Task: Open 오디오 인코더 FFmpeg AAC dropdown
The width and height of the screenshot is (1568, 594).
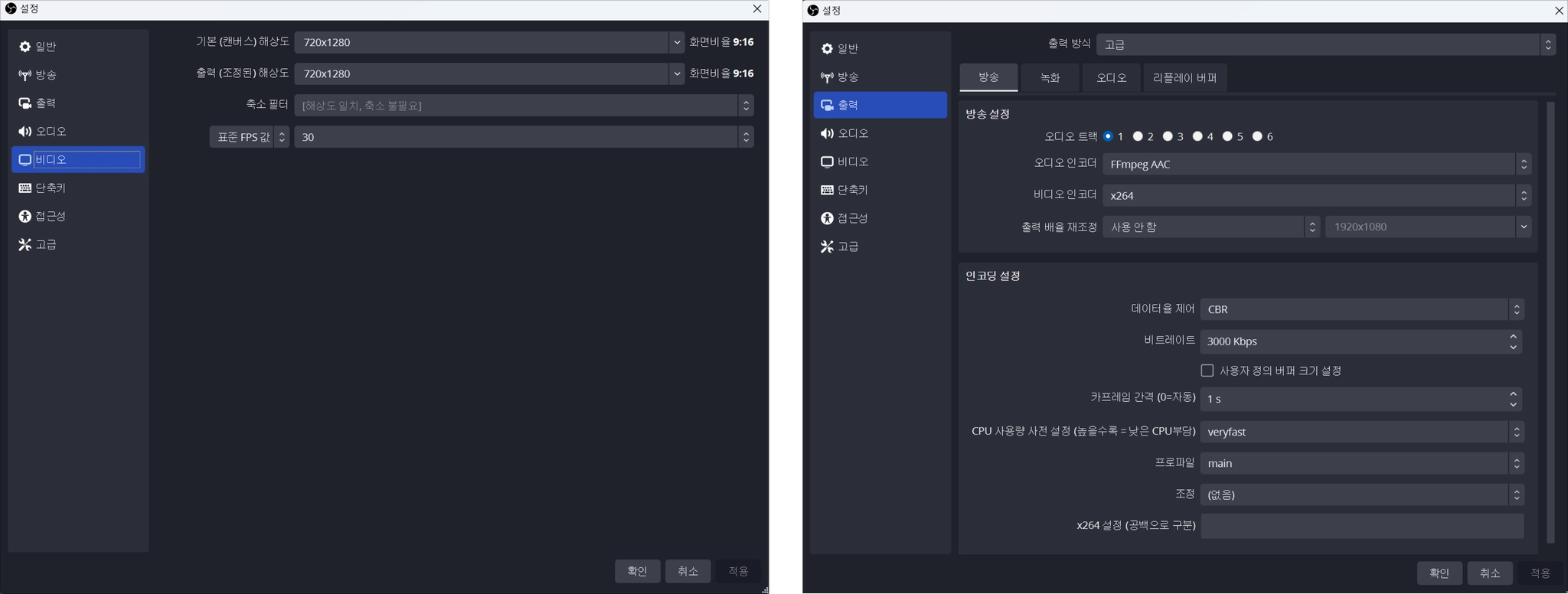Action: tap(1317, 164)
